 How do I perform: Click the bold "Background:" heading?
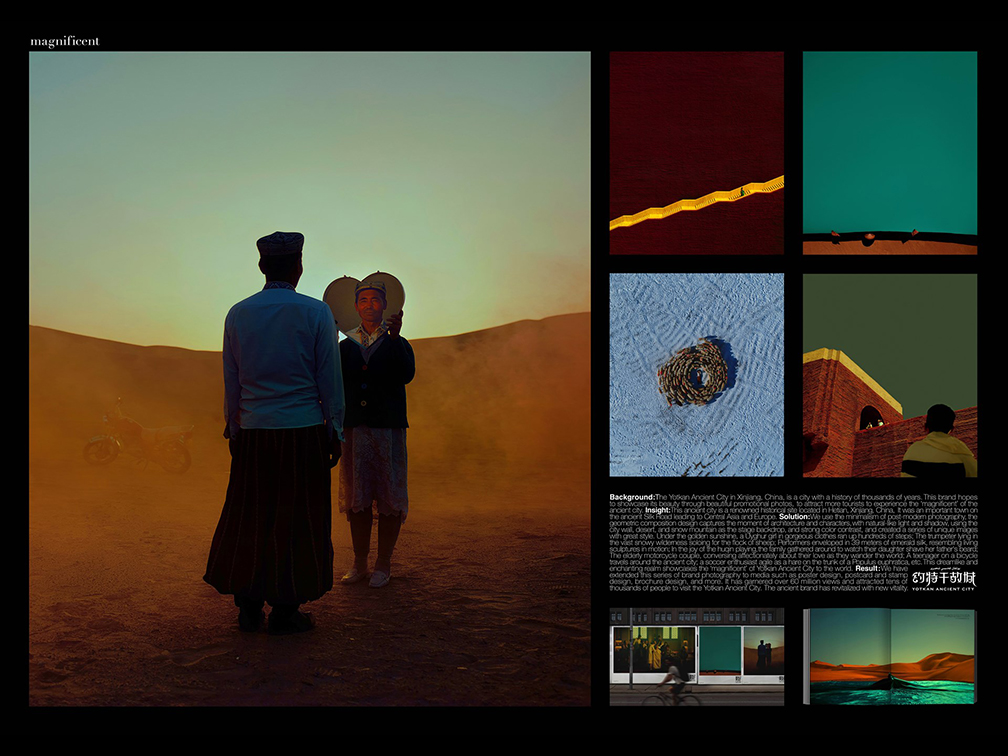coord(632,497)
